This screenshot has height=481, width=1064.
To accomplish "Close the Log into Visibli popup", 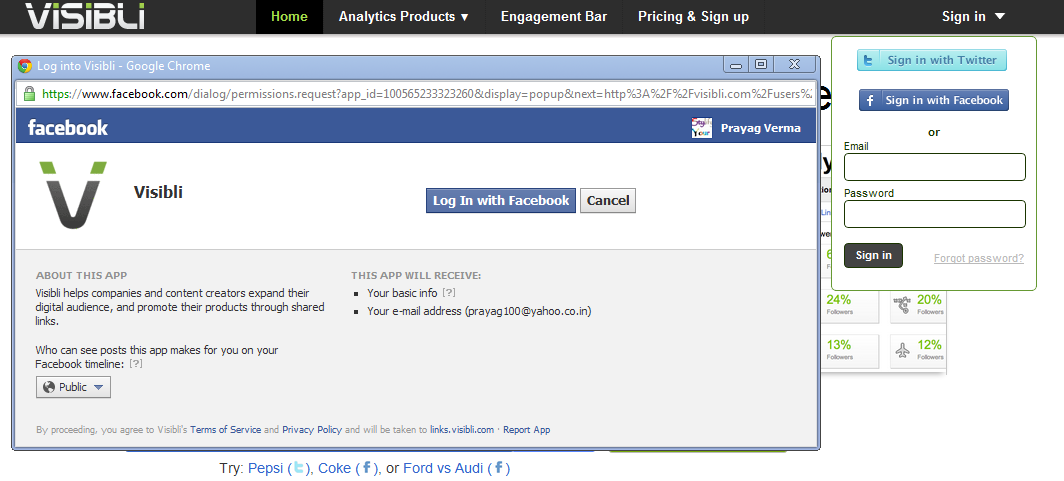I will click(794, 64).
